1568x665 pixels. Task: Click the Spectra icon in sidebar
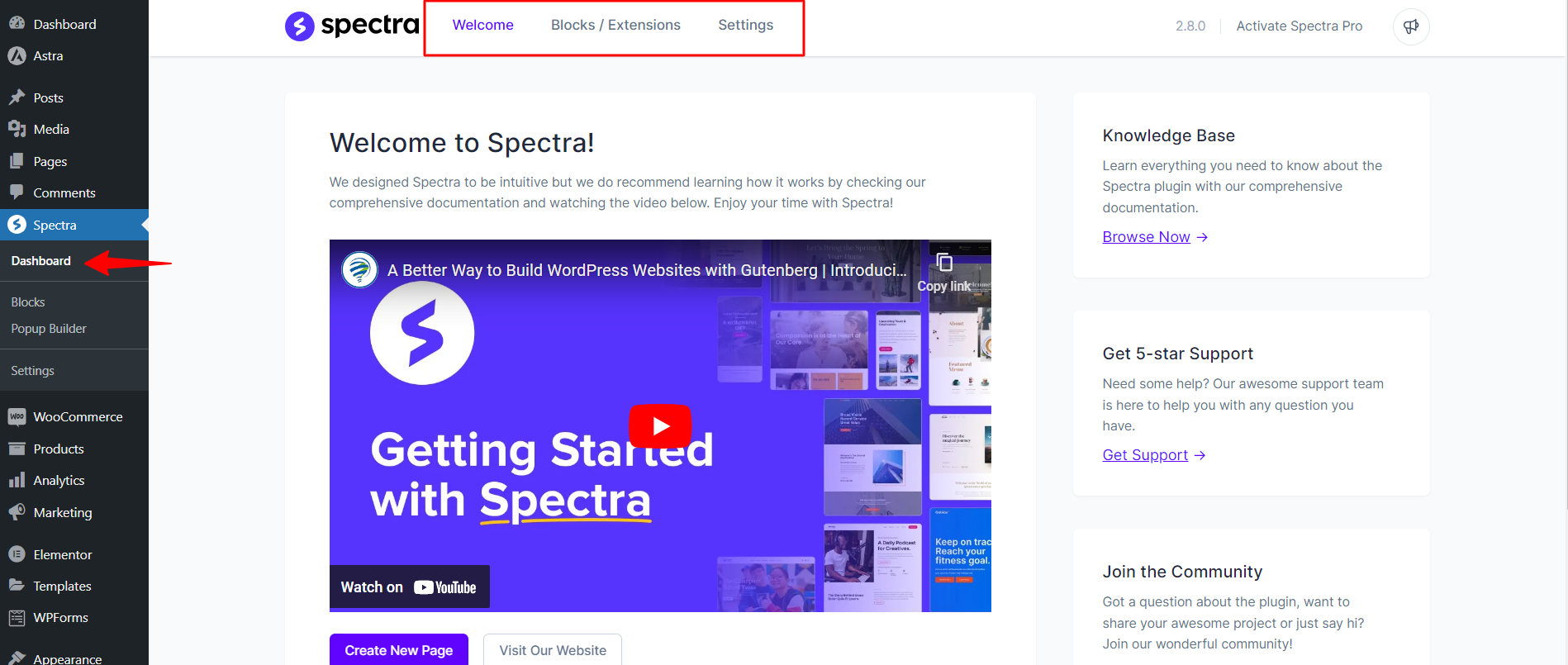[x=17, y=225]
